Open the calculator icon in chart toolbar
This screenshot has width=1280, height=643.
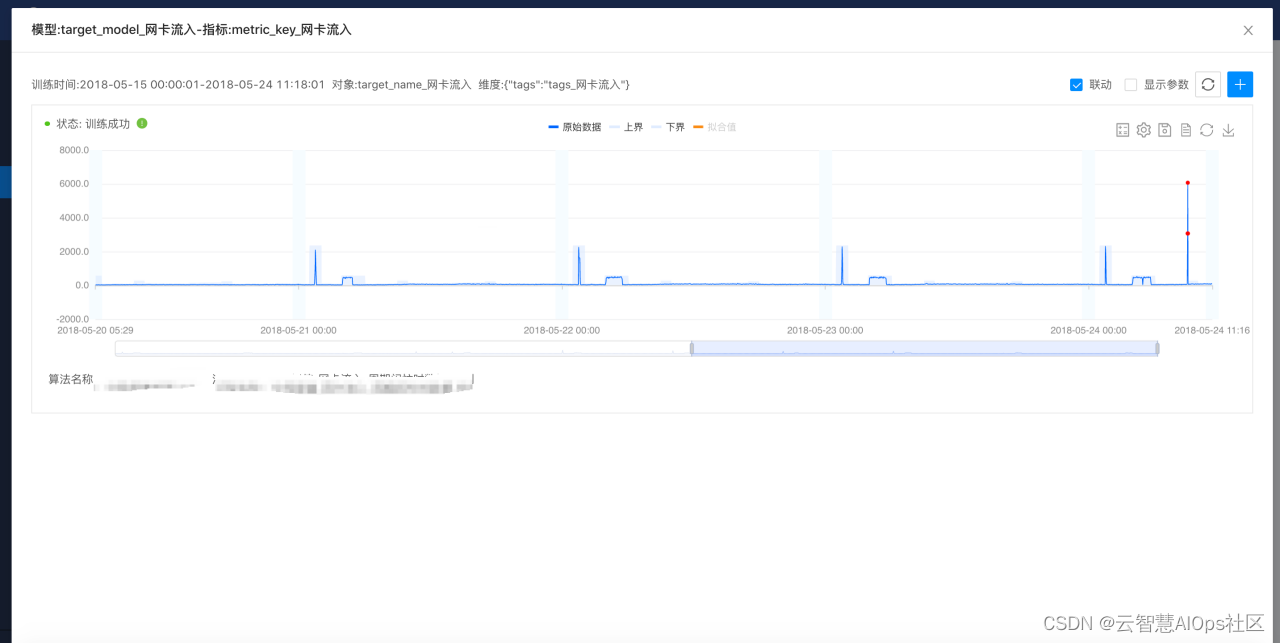click(x=1122, y=130)
